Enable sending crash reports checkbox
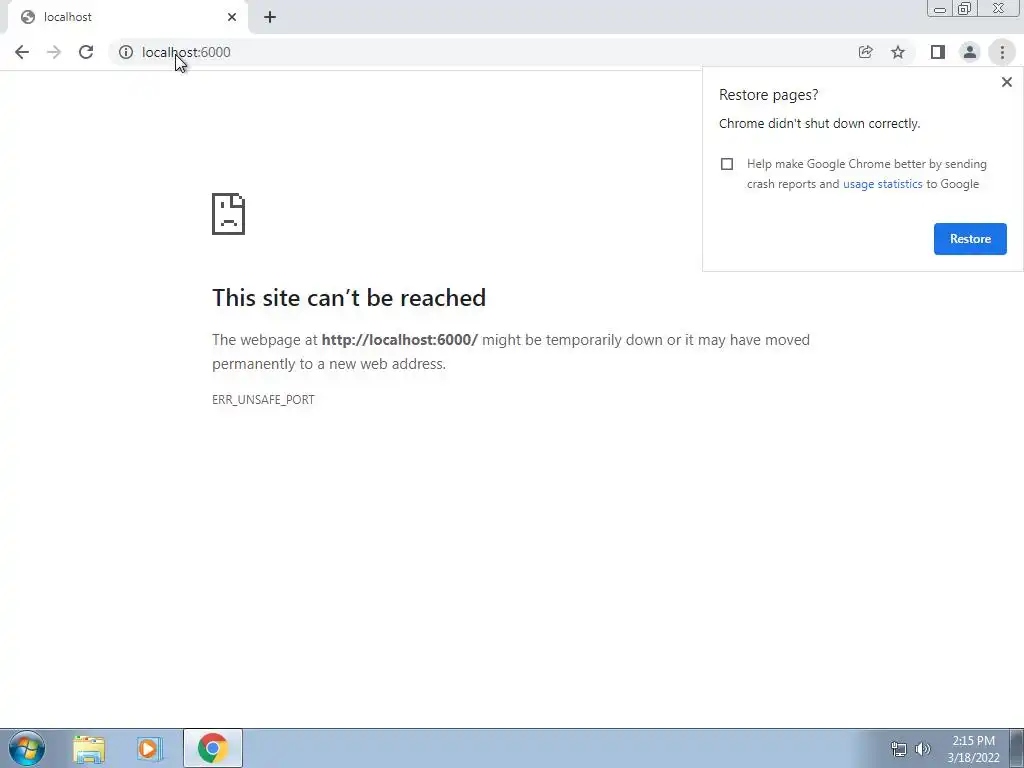This screenshot has width=1024, height=768. (x=727, y=164)
